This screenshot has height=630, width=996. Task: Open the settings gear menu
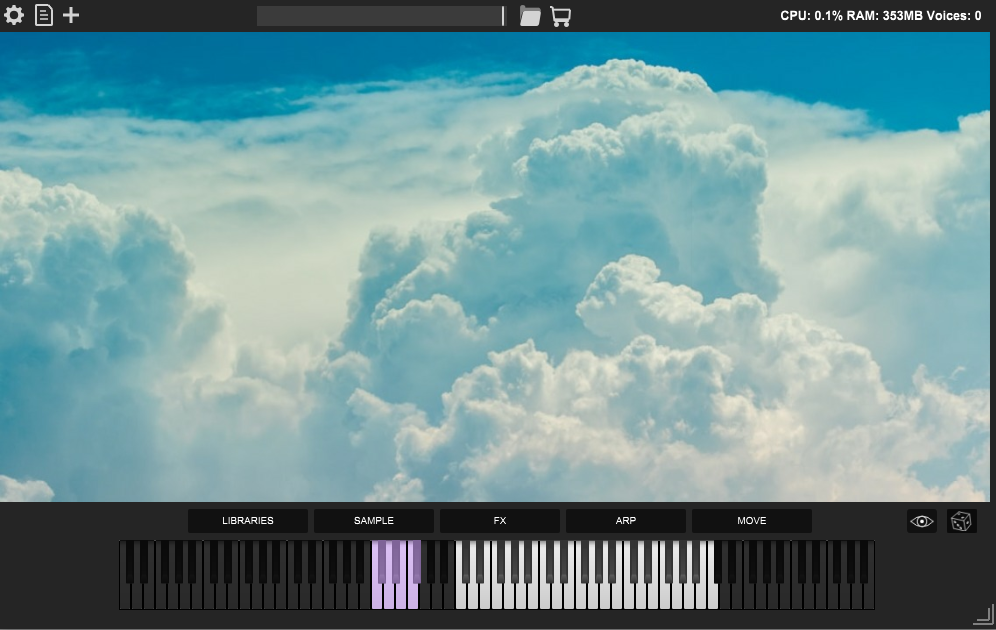click(x=13, y=15)
